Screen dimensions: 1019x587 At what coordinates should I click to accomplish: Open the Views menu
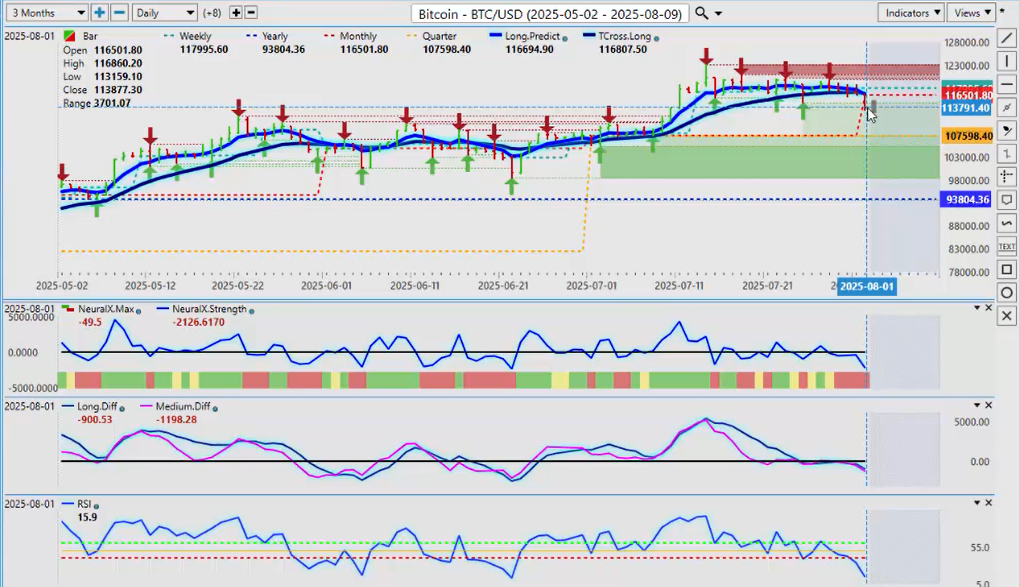[972, 13]
